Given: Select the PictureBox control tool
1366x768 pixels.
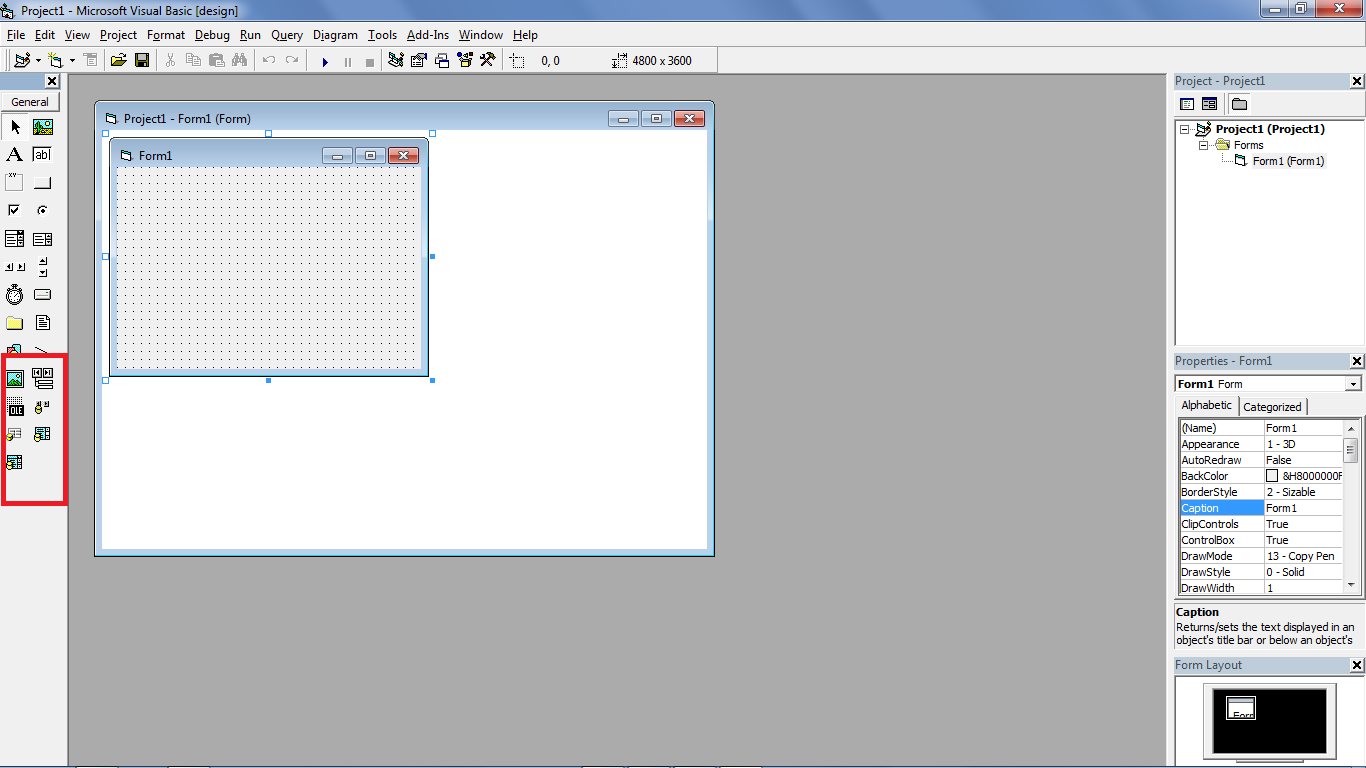Looking at the screenshot, I should (x=43, y=127).
